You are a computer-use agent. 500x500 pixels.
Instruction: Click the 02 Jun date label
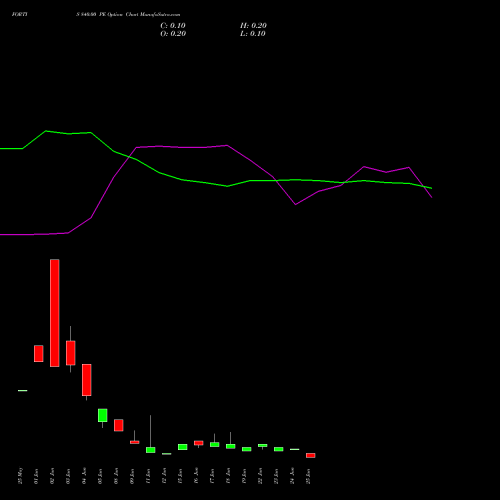pyautogui.click(x=52, y=476)
